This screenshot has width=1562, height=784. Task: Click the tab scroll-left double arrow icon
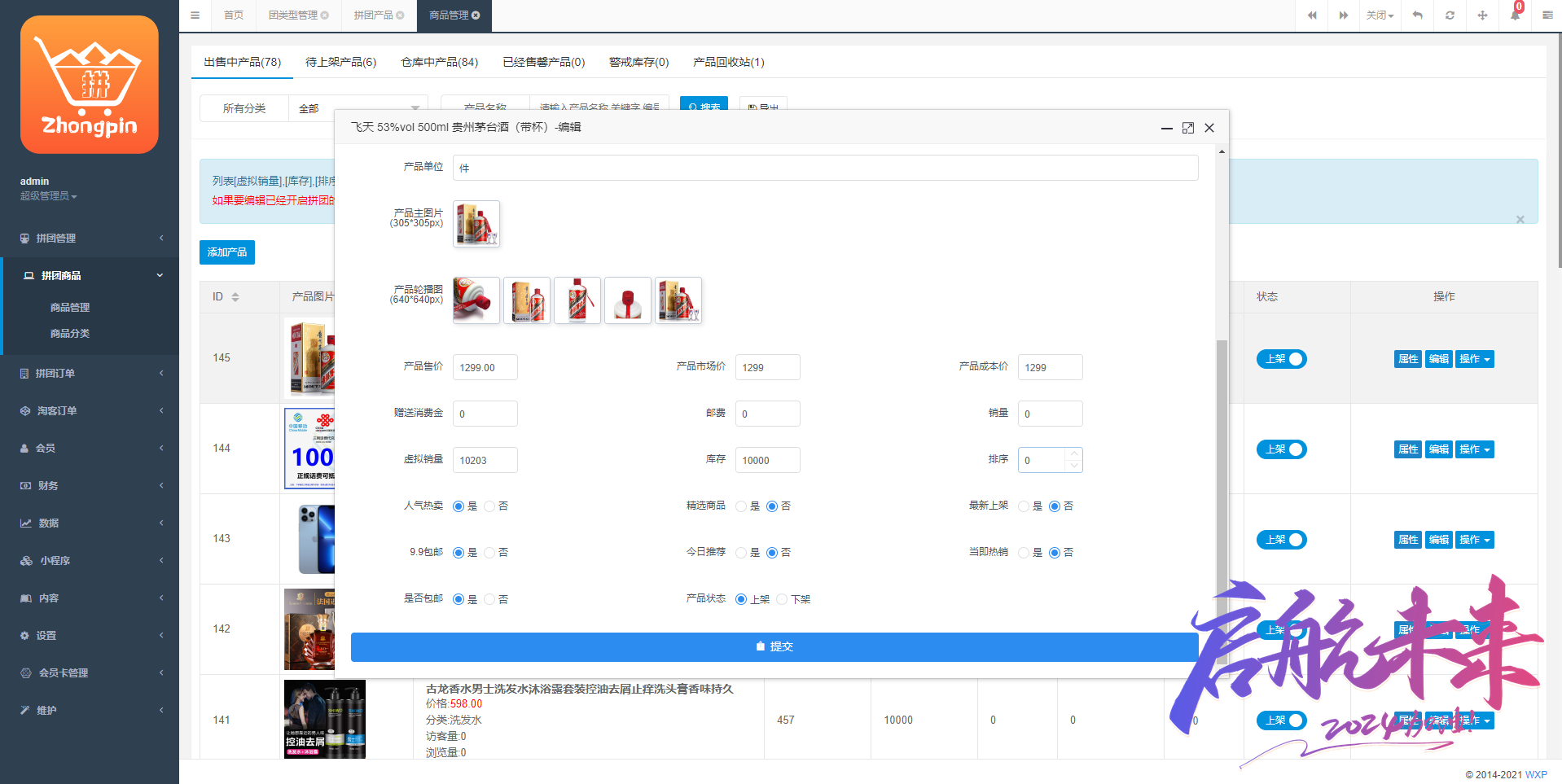(1311, 15)
